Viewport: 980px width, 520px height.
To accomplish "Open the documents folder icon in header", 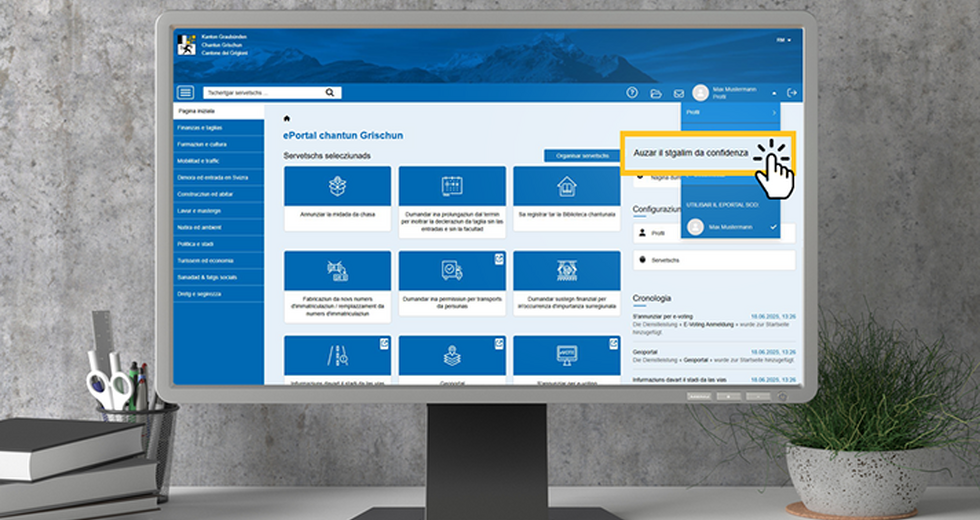I will pos(656,93).
